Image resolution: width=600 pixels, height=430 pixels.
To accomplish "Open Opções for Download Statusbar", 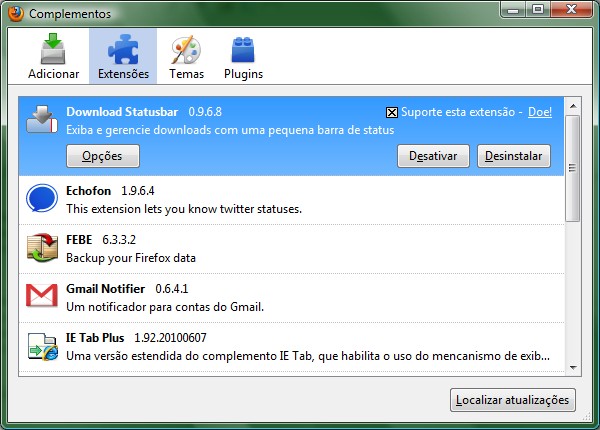I will tap(103, 156).
